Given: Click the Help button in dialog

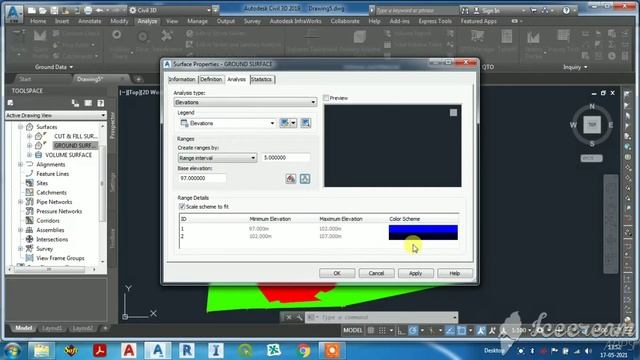Looking at the screenshot, I should [455, 273].
